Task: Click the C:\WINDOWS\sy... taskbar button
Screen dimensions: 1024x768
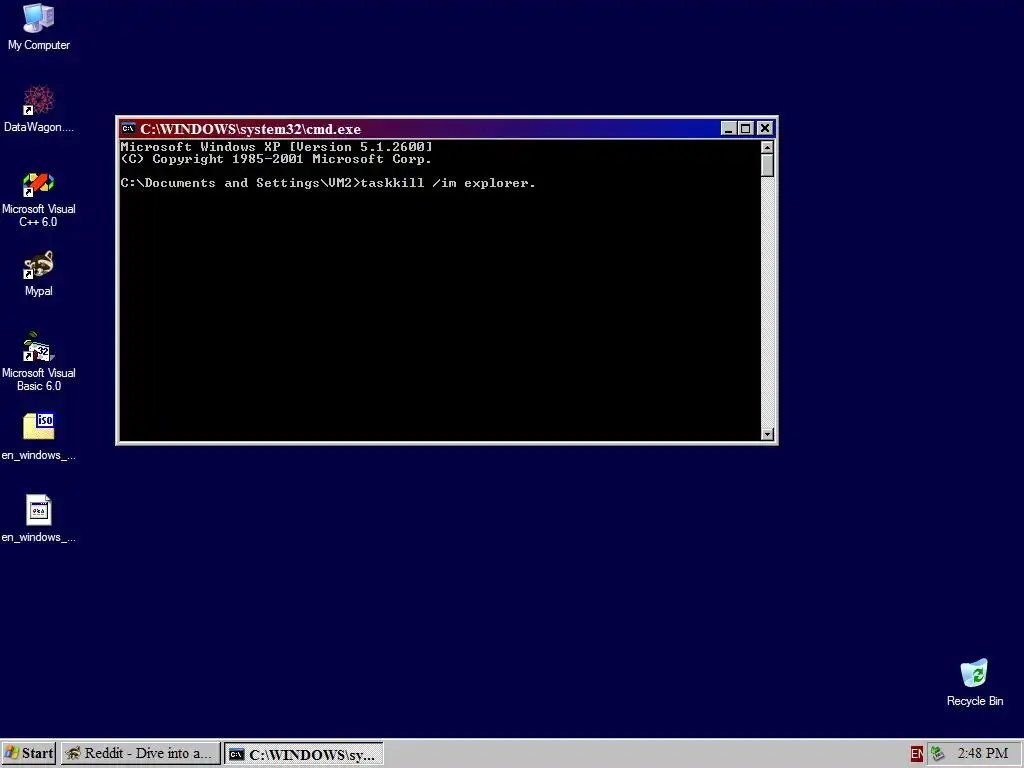Action: click(x=304, y=754)
